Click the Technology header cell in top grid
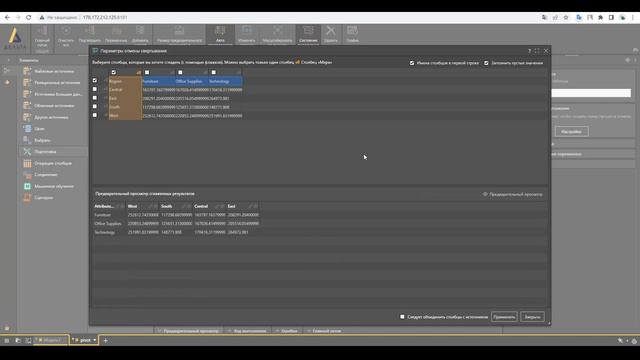Screen dimensions: 640x360 click(225, 81)
